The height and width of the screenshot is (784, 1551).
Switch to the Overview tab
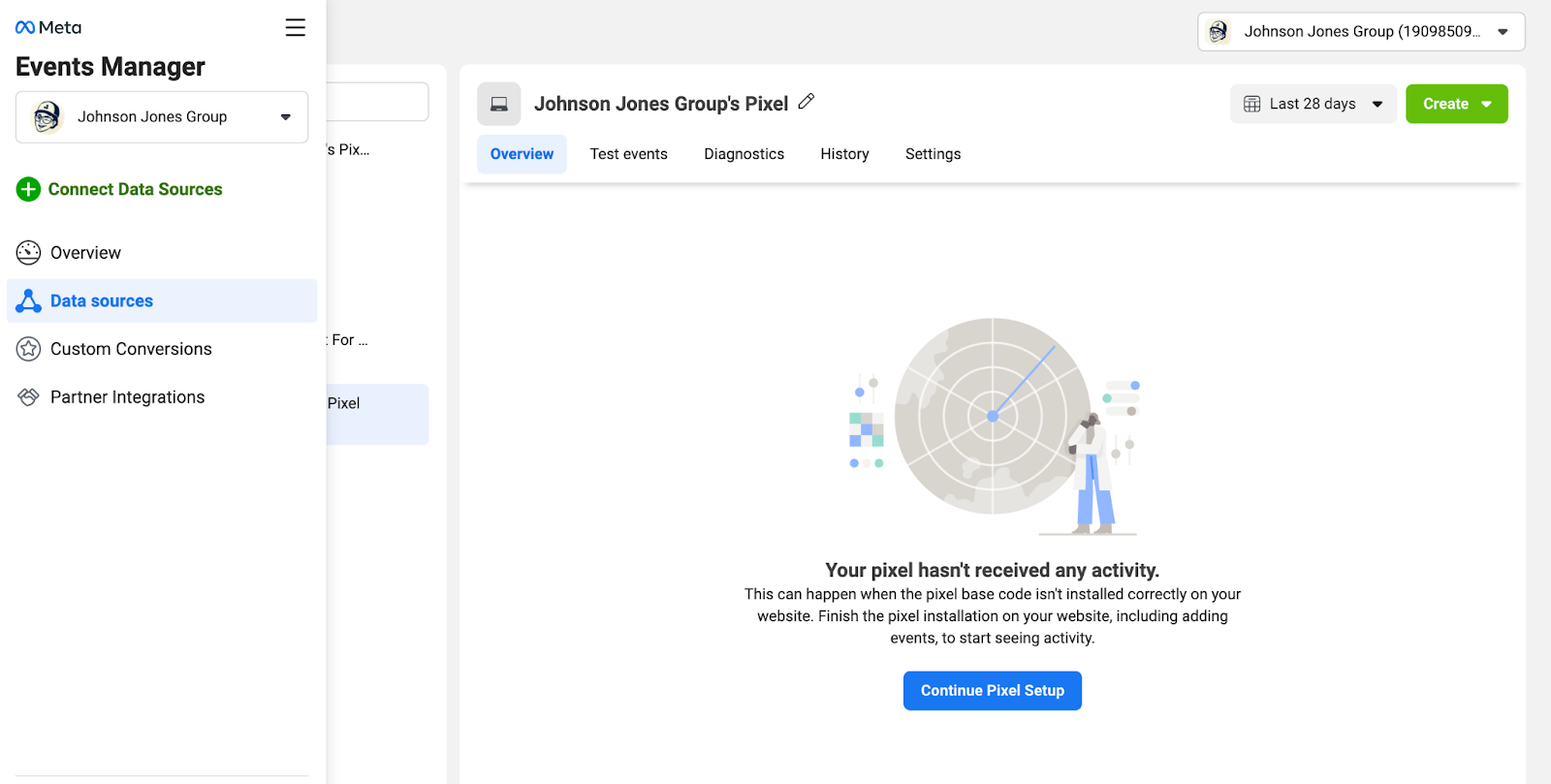coord(522,154)
